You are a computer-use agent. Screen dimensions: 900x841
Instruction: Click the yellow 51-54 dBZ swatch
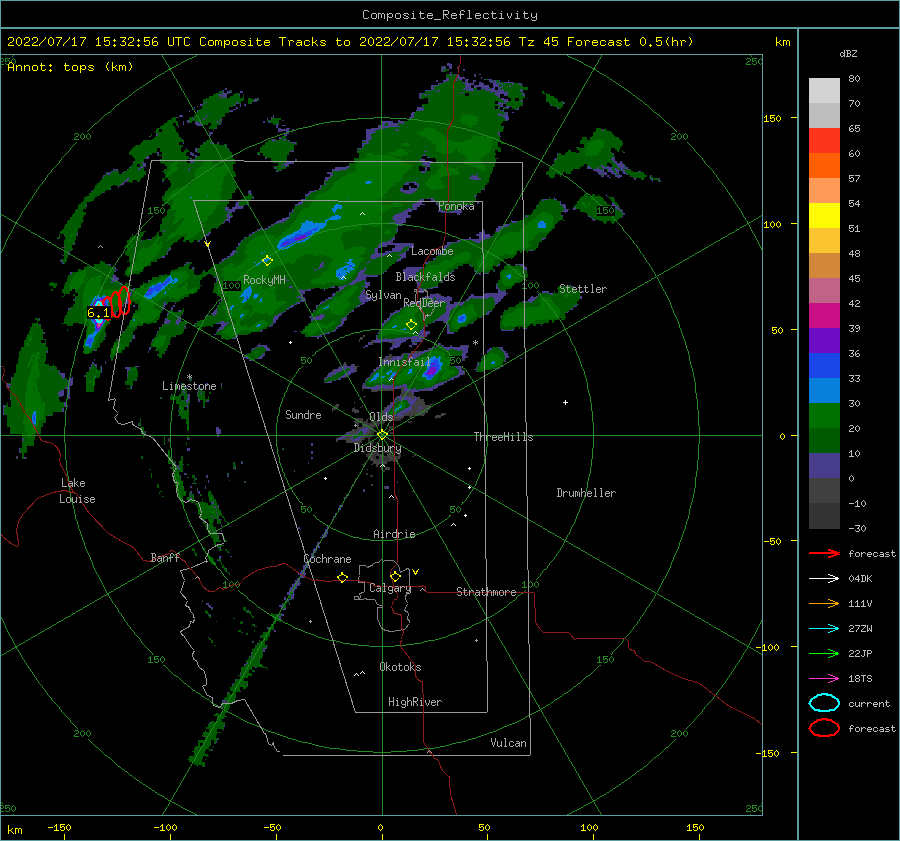(x=824, y=216)
